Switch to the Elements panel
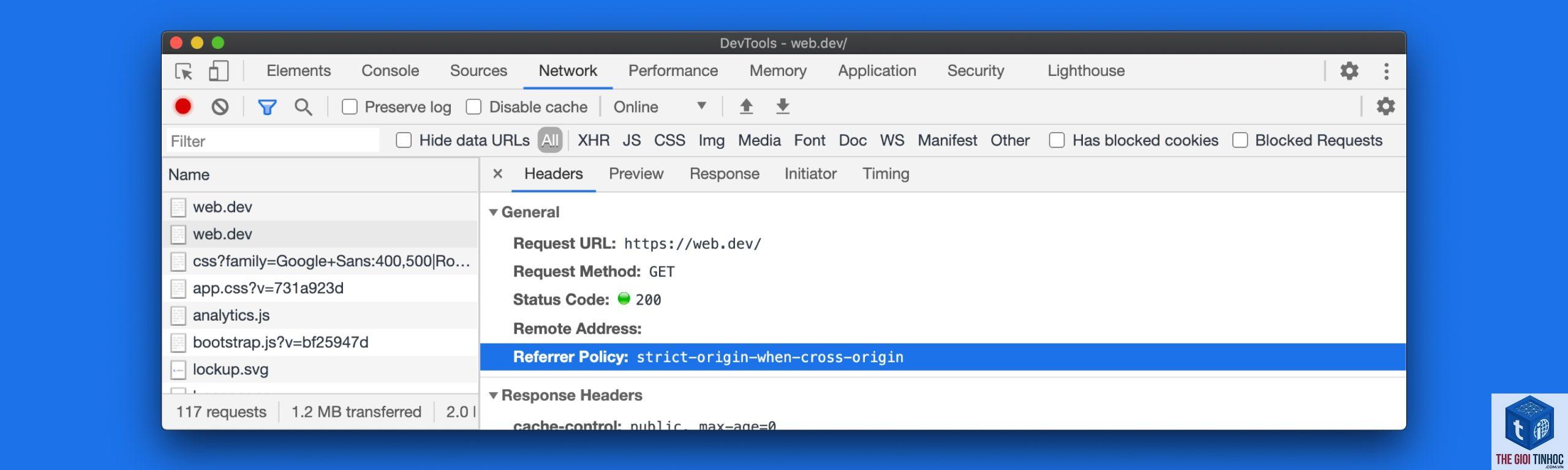Viewport: 1568px width, 470px height. pyautogui.click(x=298, y=71)
